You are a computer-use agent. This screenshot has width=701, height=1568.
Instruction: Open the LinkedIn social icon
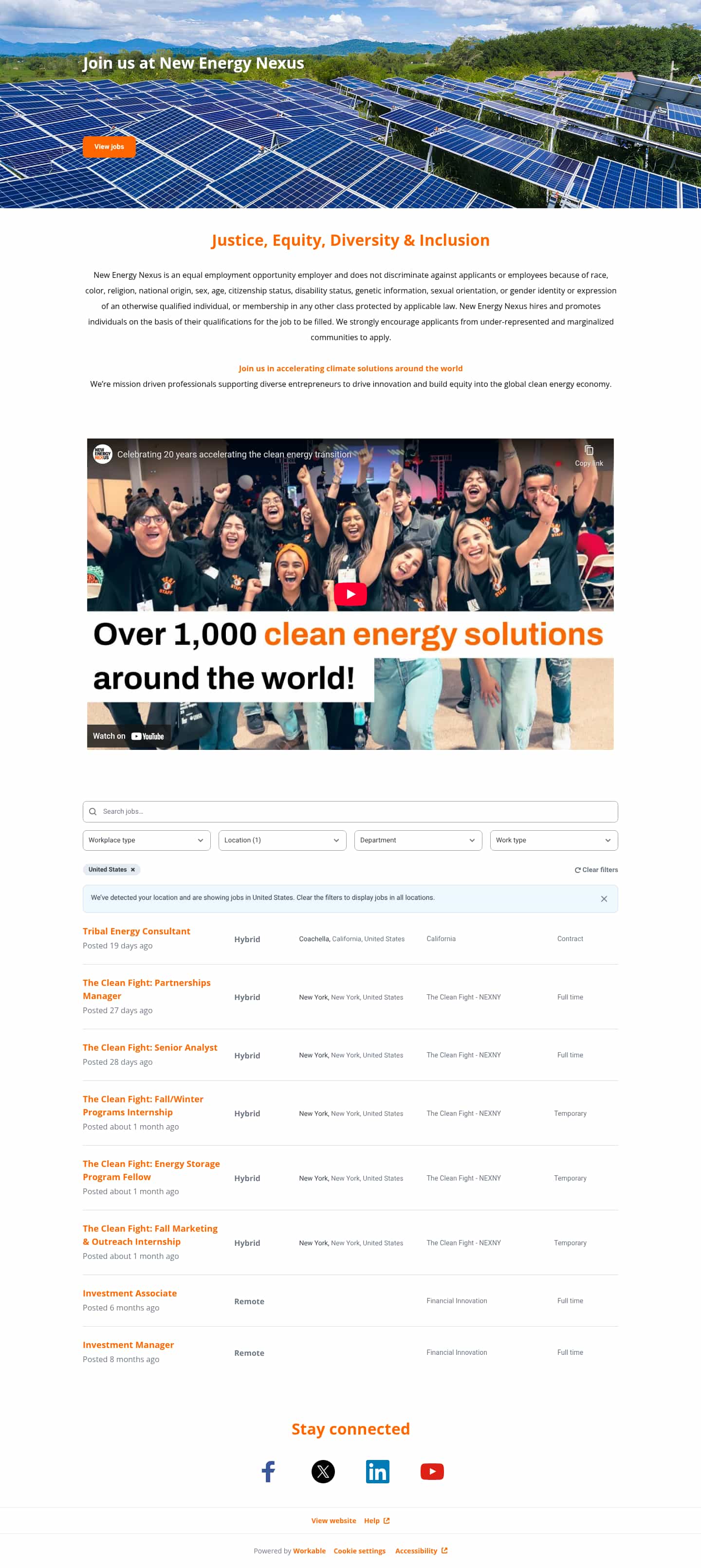(378, 1472)
